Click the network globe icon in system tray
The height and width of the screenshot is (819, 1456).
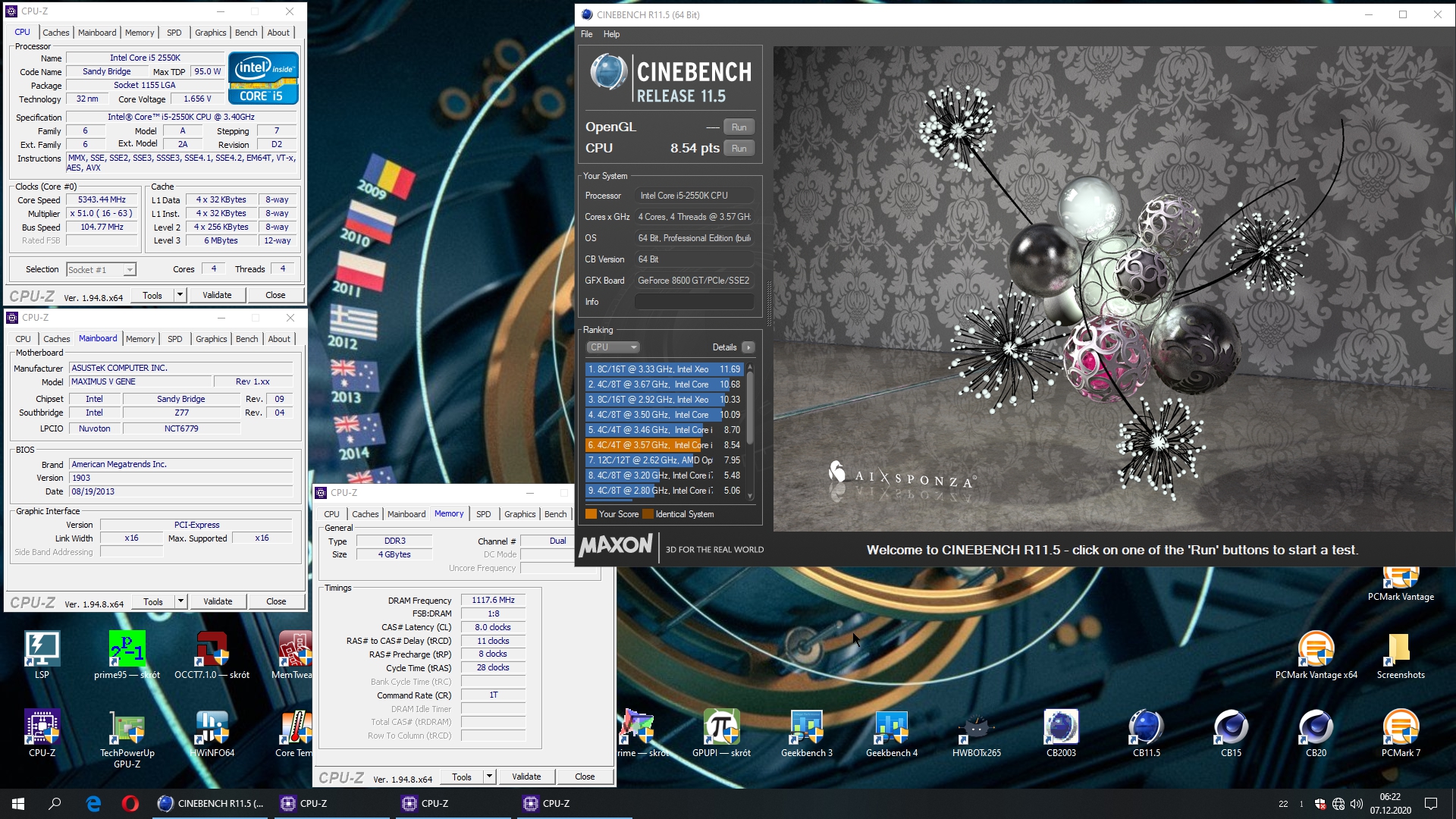(x=1338, y=804)
